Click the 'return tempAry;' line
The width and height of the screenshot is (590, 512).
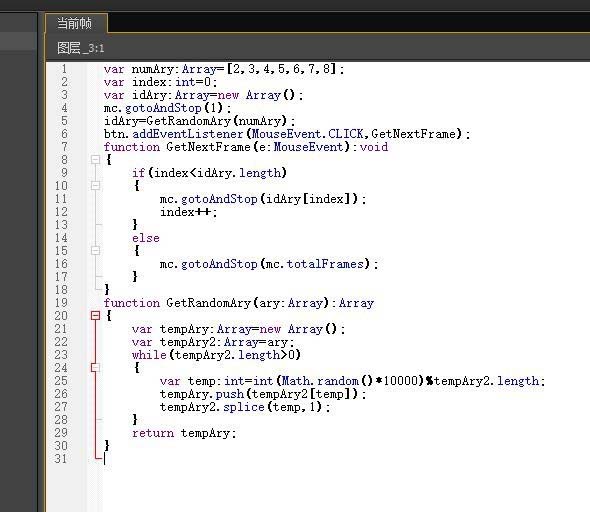click(x=184, y=433)
